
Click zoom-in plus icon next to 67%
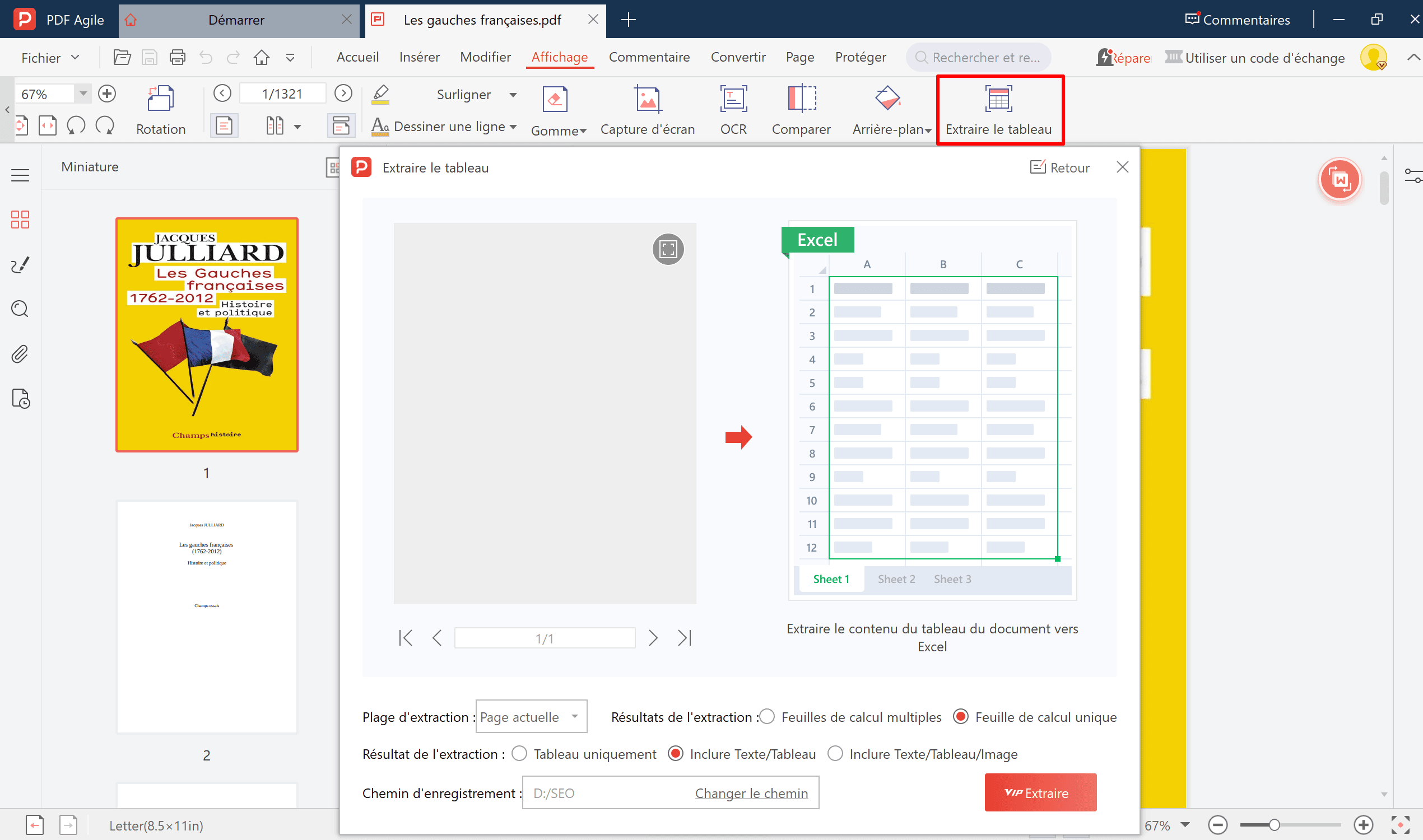click(x=107, y=94)
